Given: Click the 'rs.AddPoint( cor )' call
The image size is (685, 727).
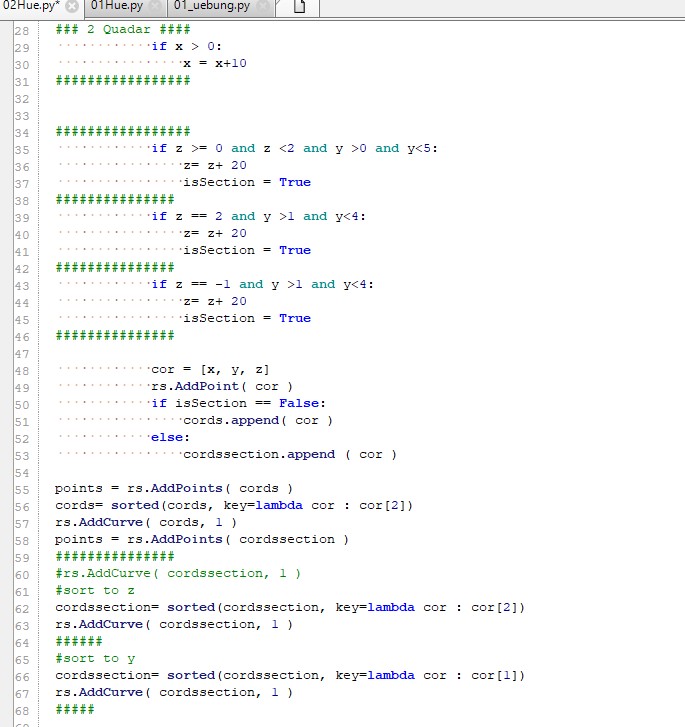Looking at the screenshot, I should (222, 386).
